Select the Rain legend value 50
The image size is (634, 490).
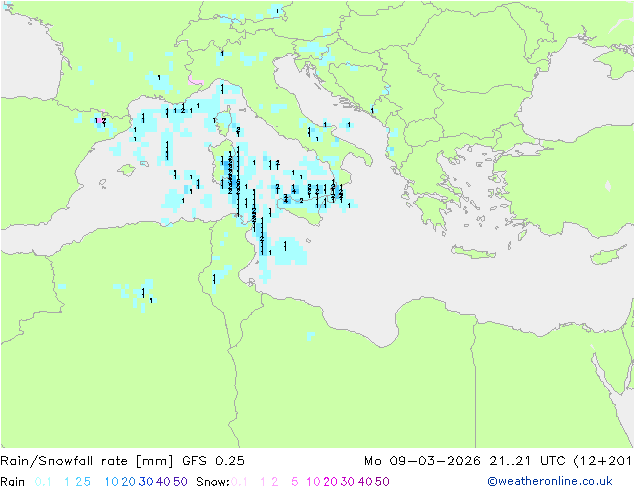click(x=180, y=482)
